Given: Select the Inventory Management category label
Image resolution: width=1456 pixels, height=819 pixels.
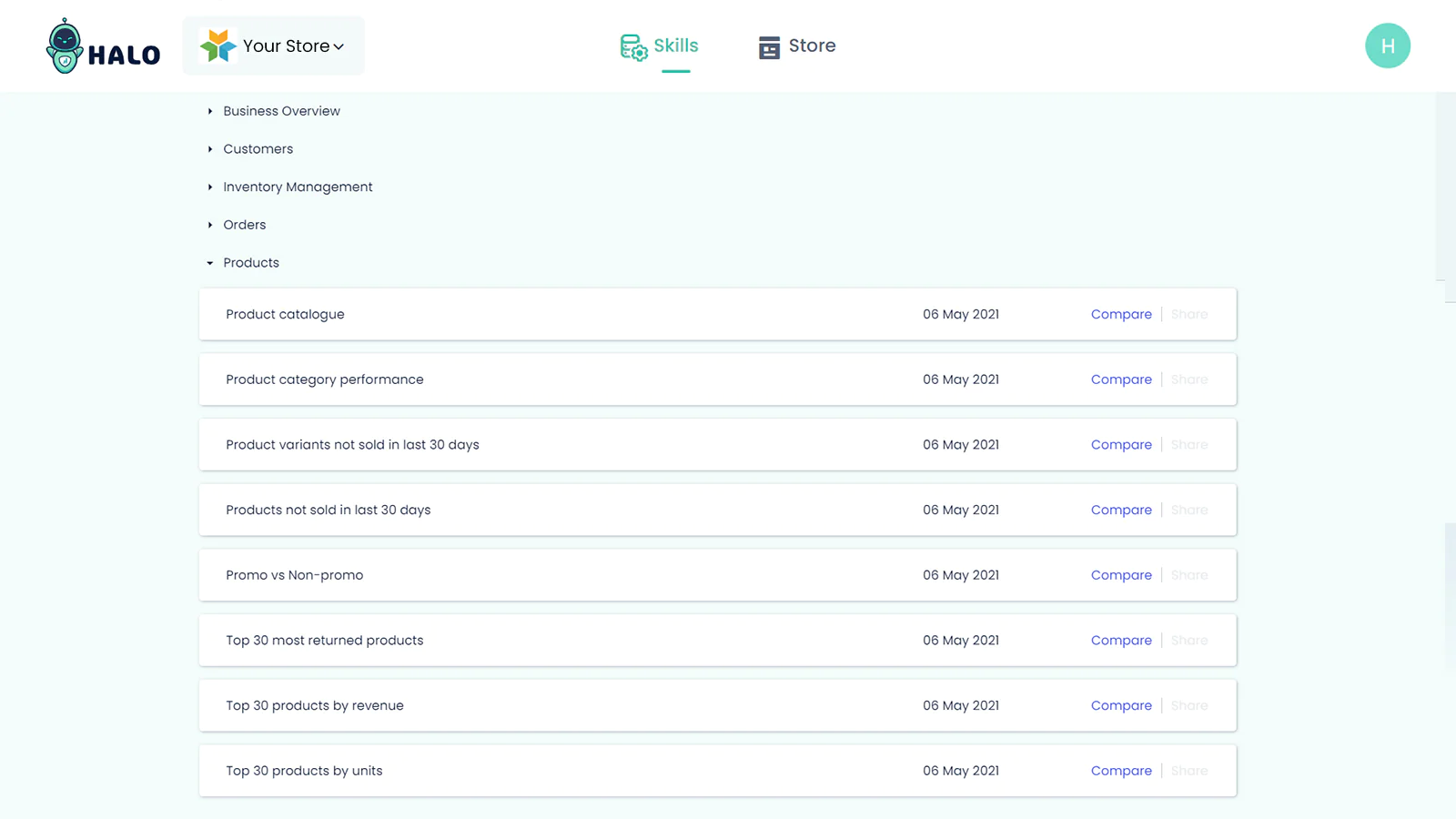Looking at the screenshot, I should (x=298, y=187).
